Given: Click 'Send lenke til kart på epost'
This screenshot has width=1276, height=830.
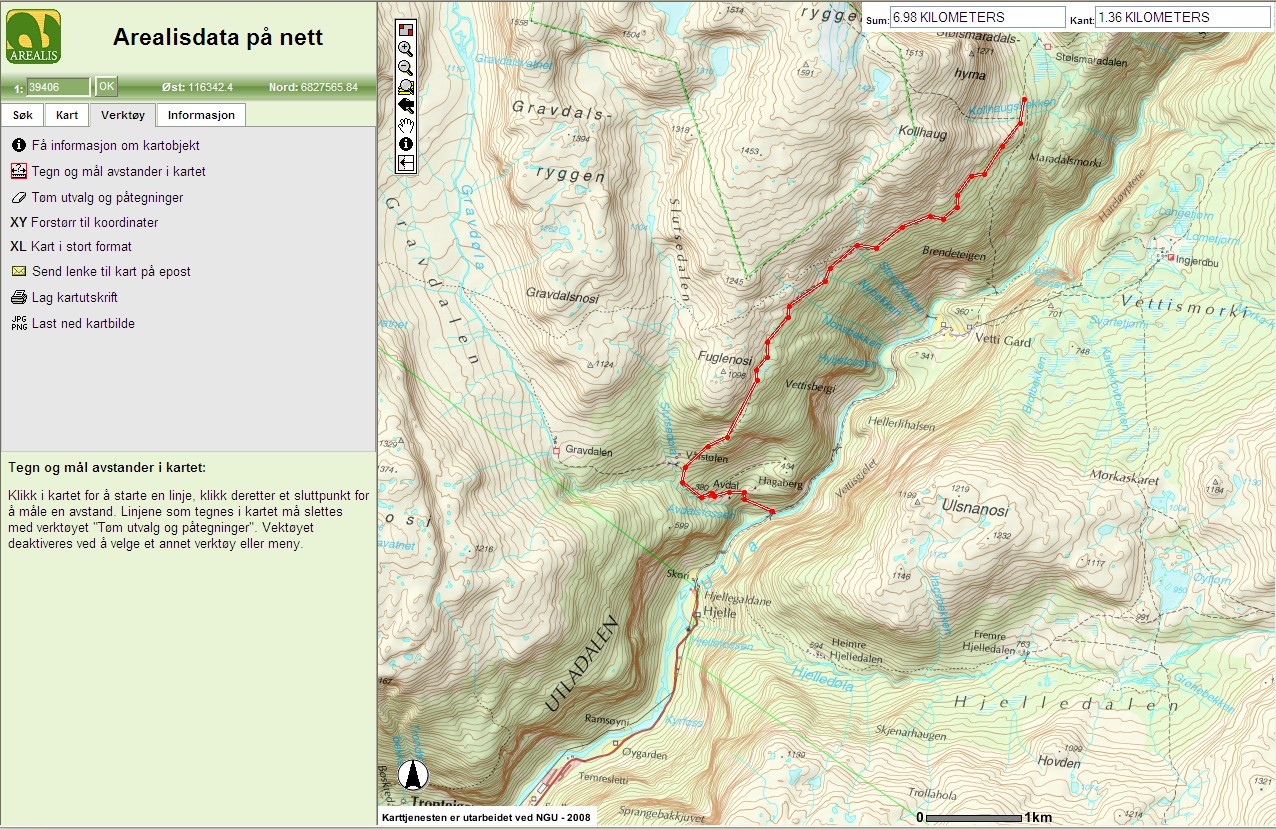Looking at the screenshot, I should 111,272.
